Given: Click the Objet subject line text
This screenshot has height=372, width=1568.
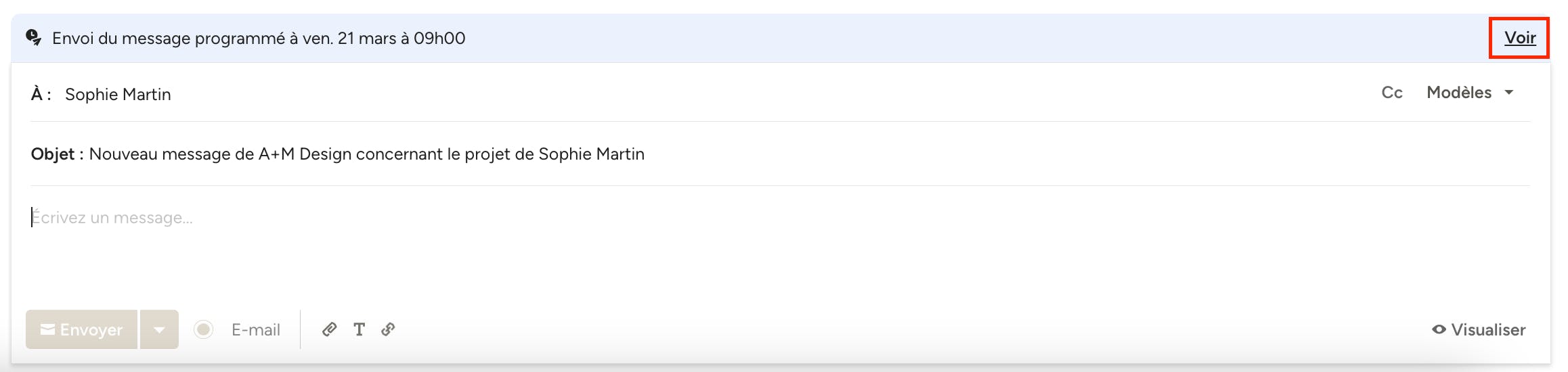Looking at the screenshot, I should [x=366, y=154].
